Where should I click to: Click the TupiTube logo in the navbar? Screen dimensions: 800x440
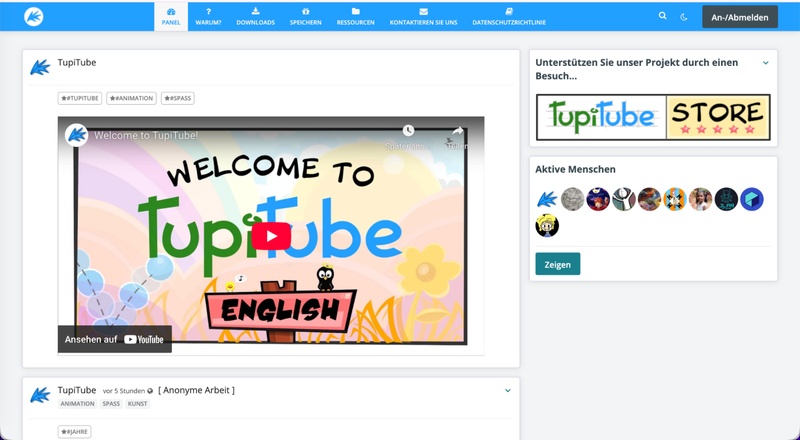(34, 16)
